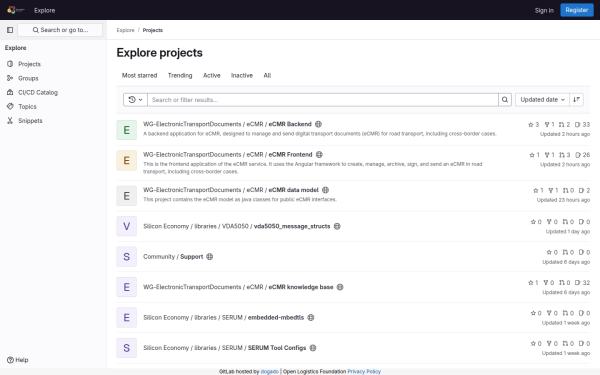Open Snippets in the sidebar
The width and height of the screenshot is (600, 375).
click(x=53, y=121)
